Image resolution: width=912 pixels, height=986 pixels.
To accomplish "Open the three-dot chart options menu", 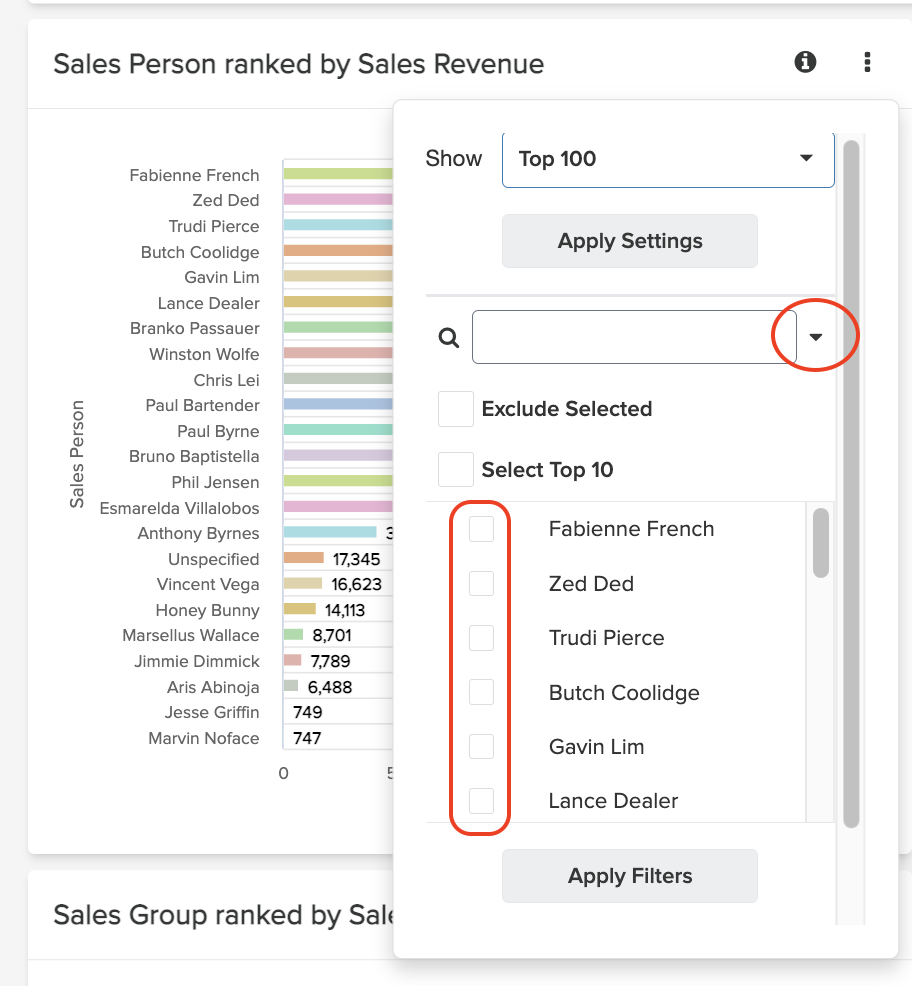I will 866,62.
